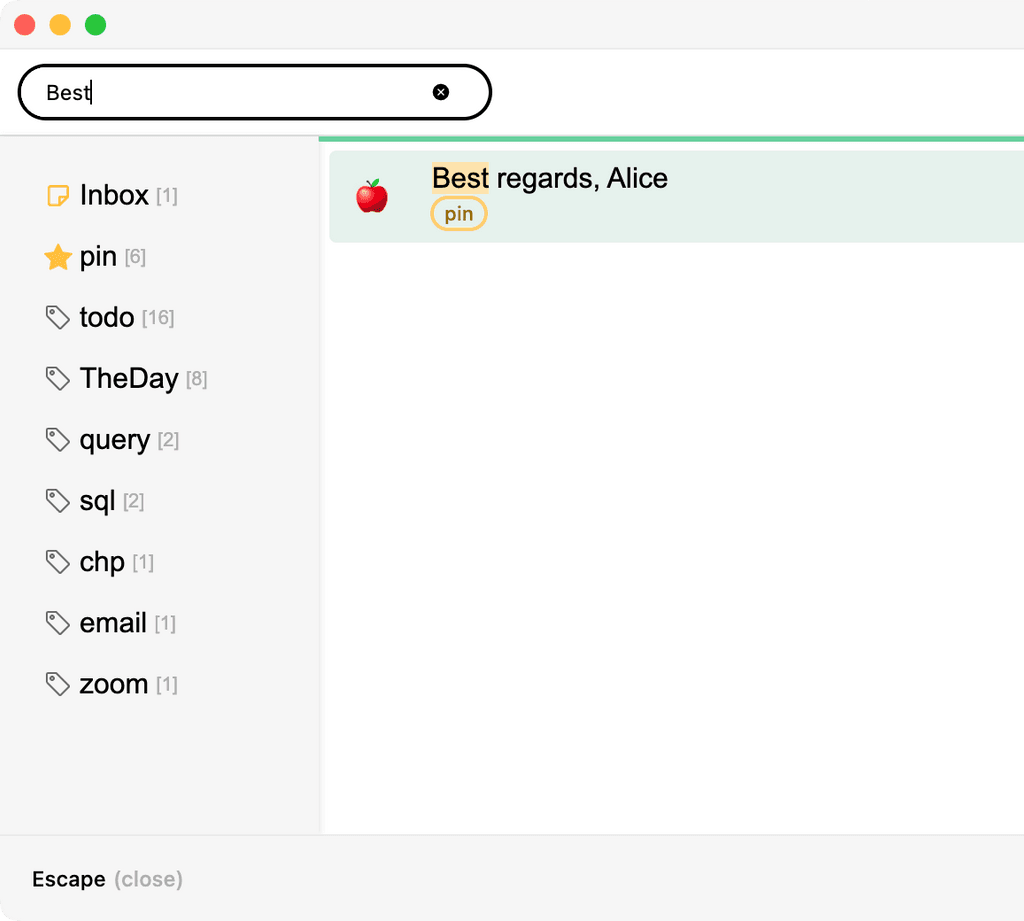Click the TheDay count [8]
The image size is (1024, 921).
(197, 379)
